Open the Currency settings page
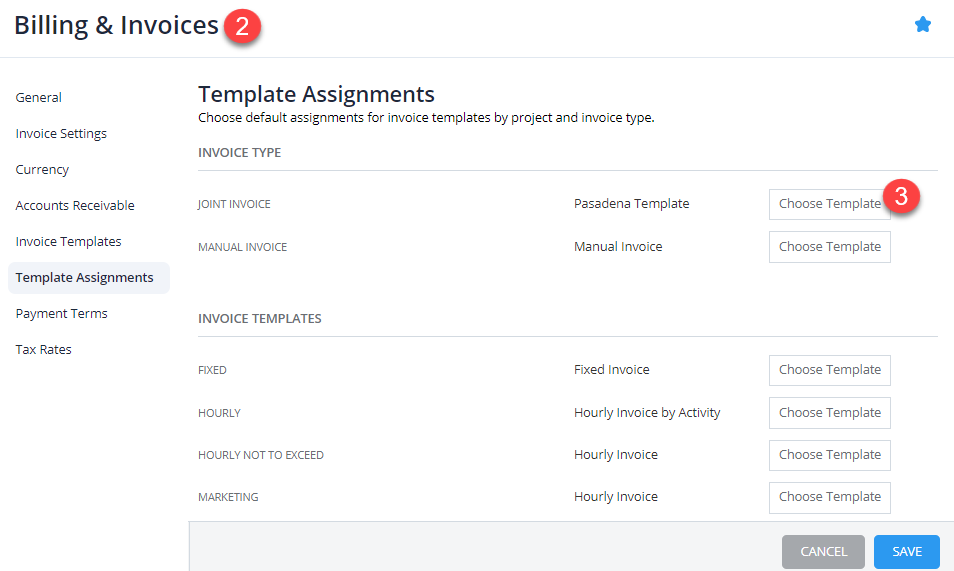This screenshot has width=954, height=571. pyautogui.click(x=42, y=169)
